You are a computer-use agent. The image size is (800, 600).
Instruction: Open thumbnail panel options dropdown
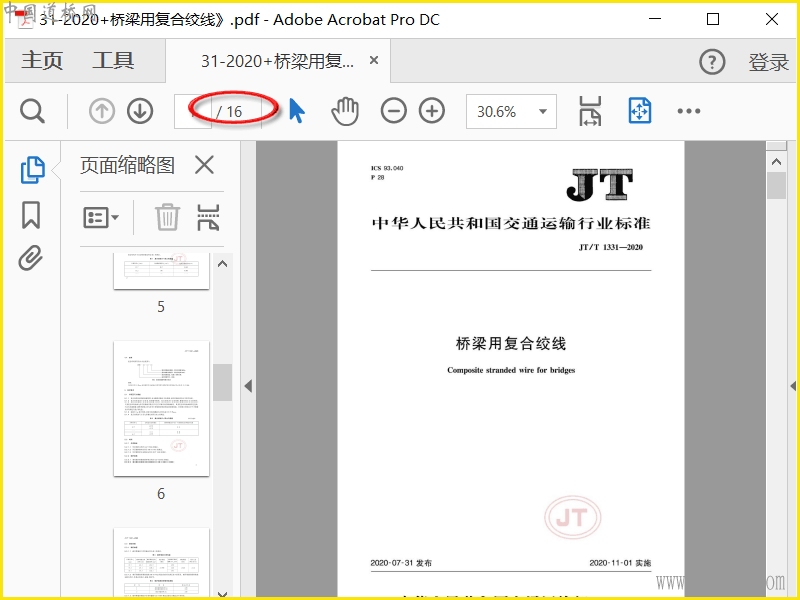coord(101,218)
